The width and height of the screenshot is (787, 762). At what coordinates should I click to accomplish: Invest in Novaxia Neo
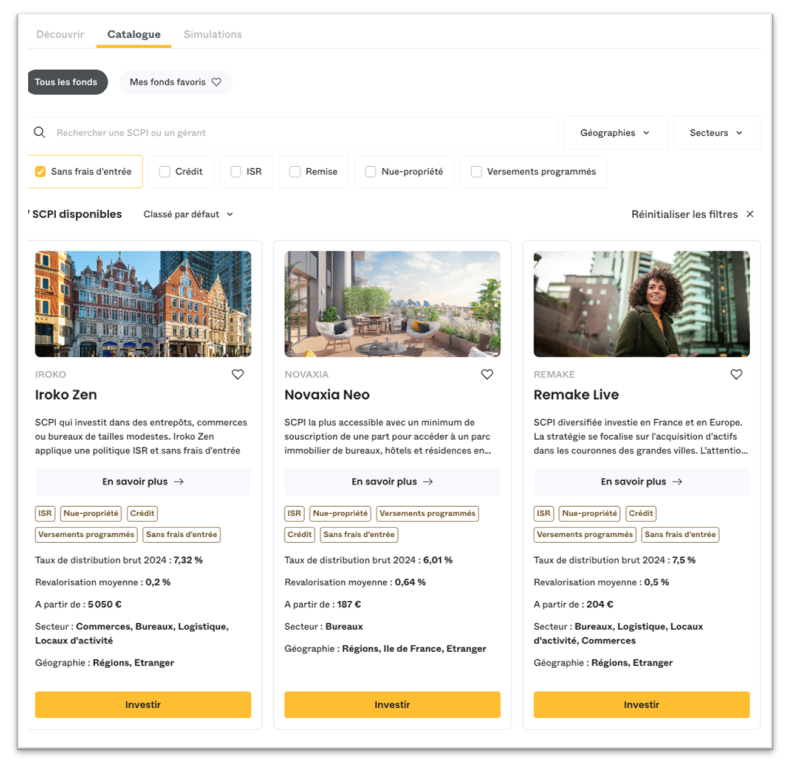click(392, 704)
